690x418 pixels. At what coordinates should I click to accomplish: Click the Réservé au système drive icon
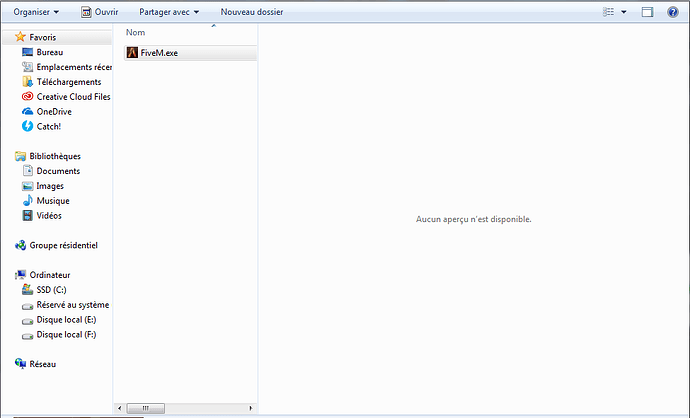27,306
